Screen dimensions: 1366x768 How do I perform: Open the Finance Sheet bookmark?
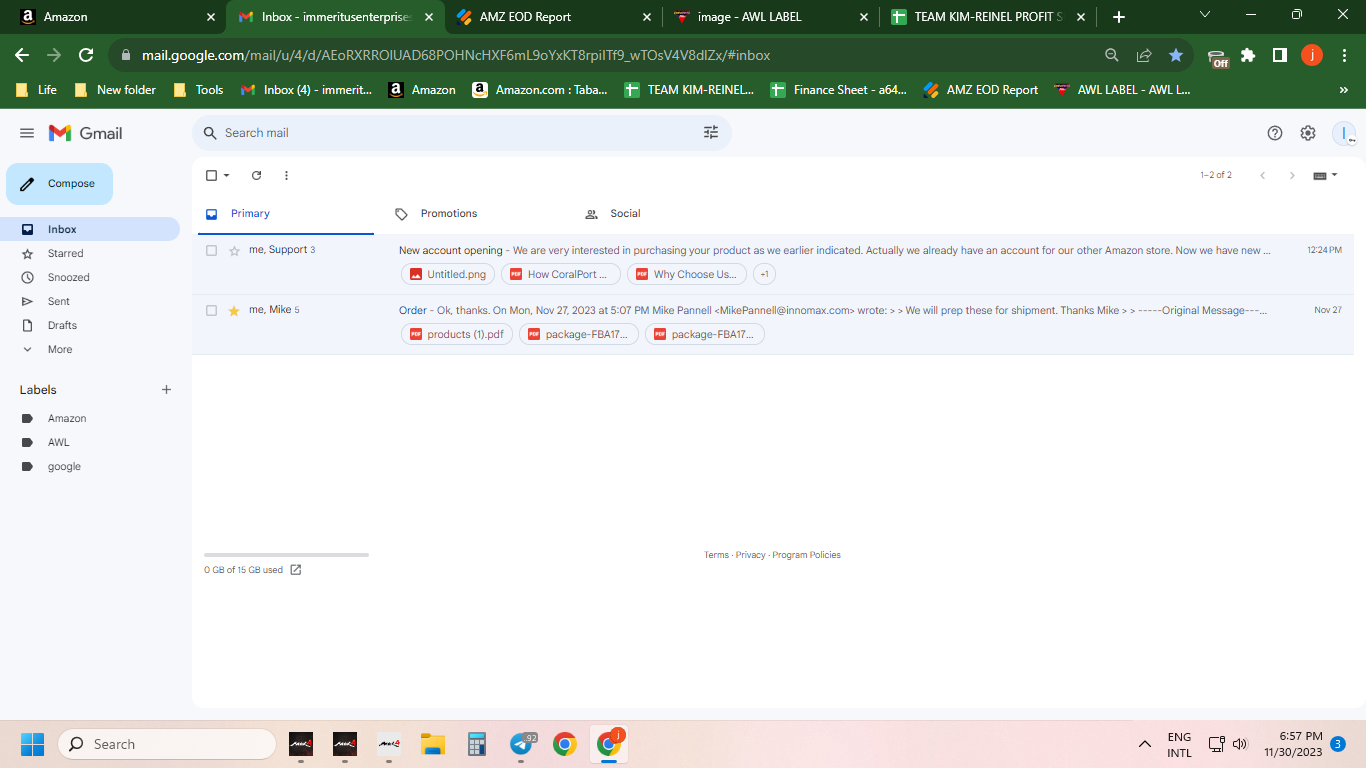[838, 90]
